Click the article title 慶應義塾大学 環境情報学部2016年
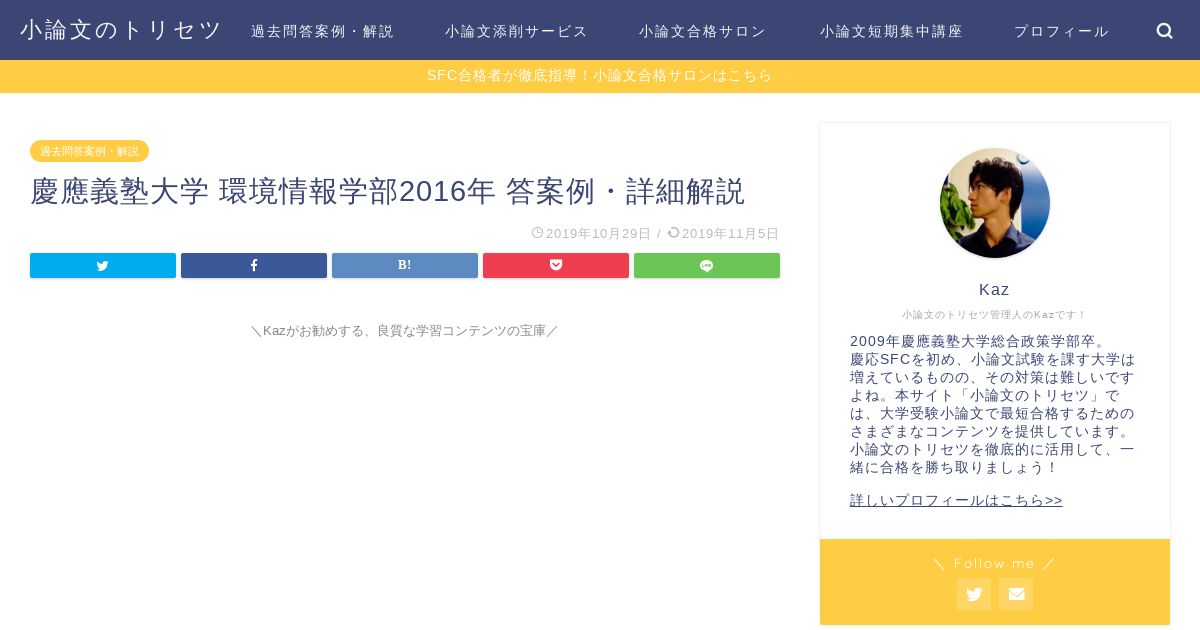 click(x=388, y=191)
